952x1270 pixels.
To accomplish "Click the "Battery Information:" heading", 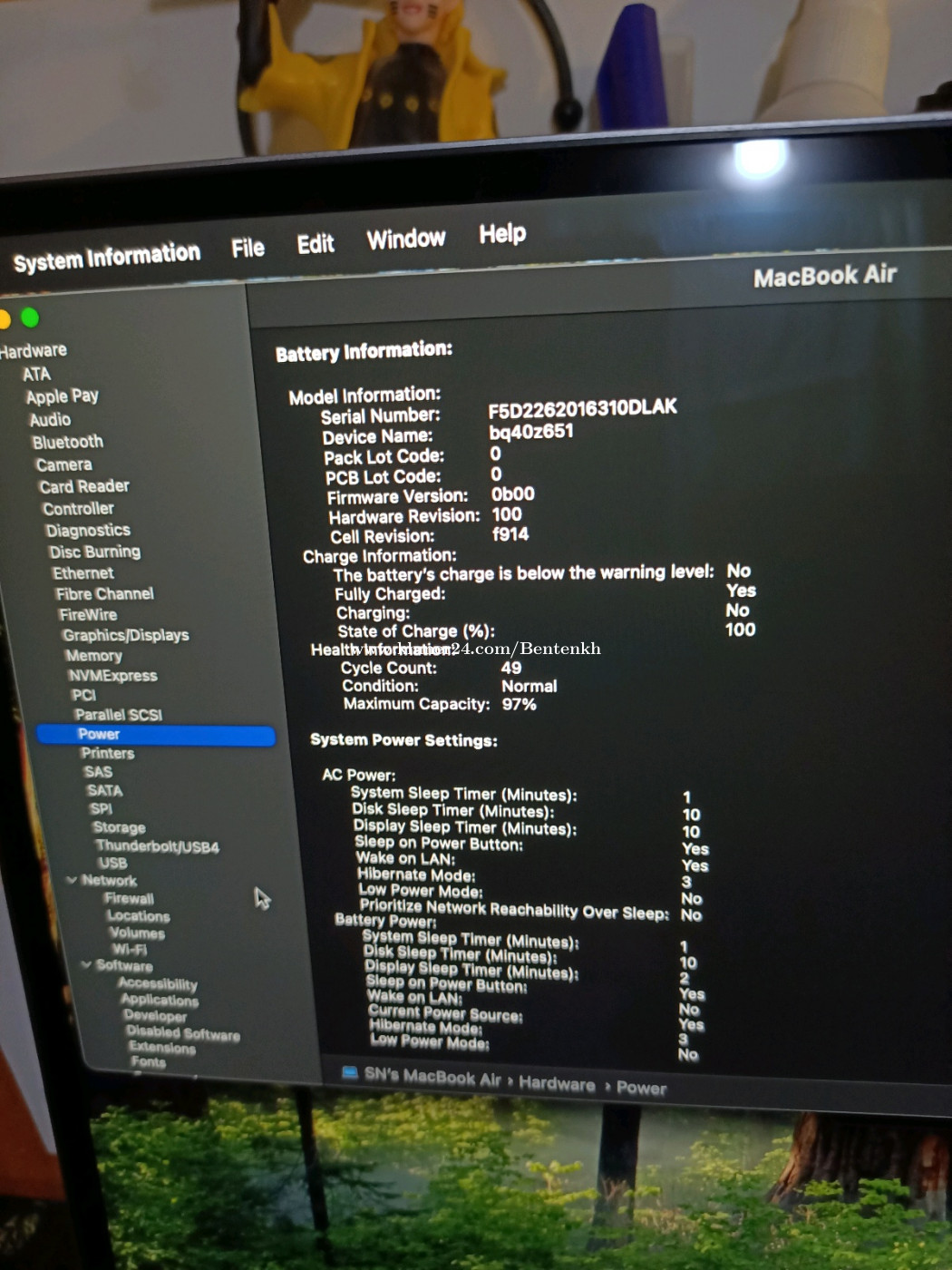I will coord(364,352).
